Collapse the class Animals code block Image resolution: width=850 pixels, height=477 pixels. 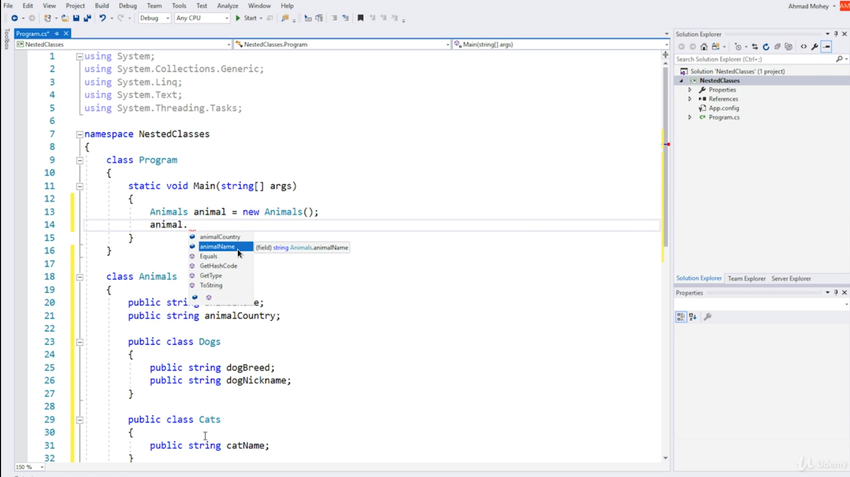point(80,277)
